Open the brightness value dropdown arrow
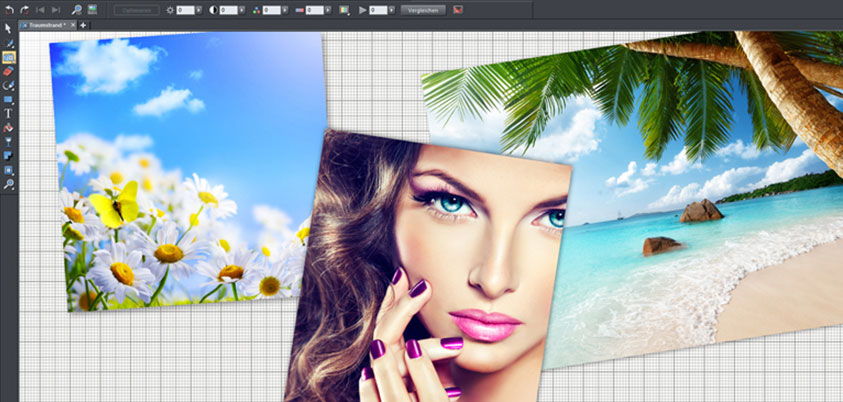The width and height of the screenshot is (843, 402). [x=198, y=10]
